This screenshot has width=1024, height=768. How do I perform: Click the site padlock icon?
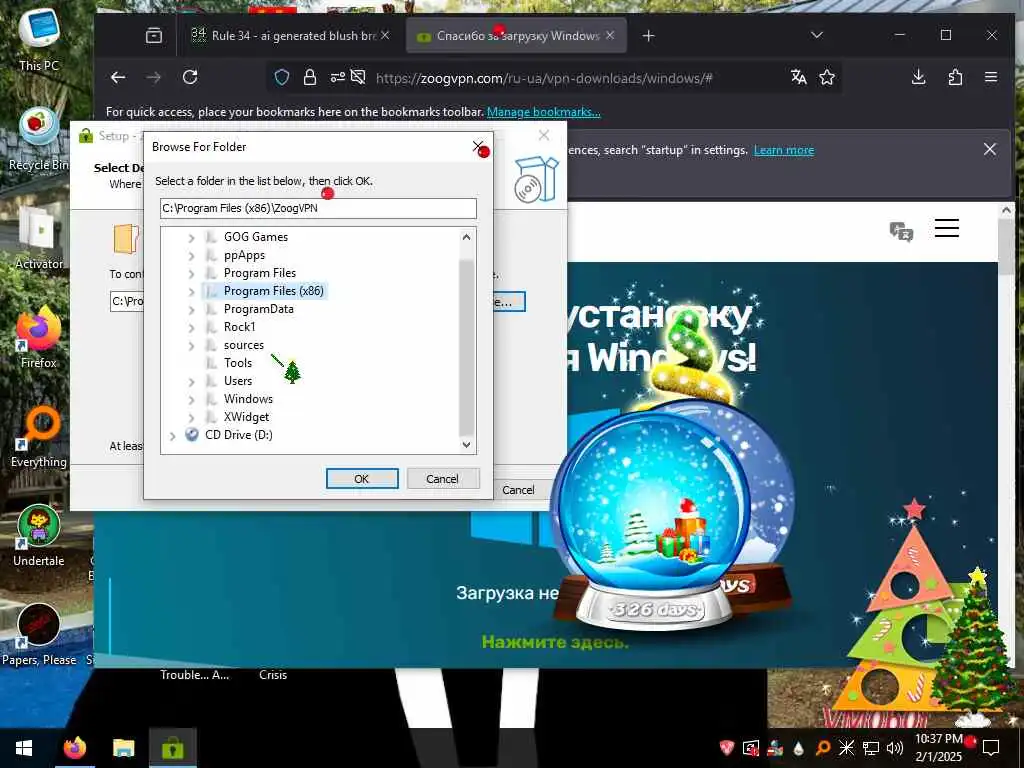point(310,78)
